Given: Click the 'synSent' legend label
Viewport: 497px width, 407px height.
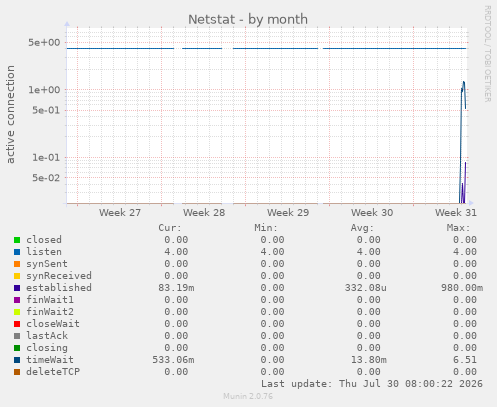Looking at the screenshot, I should (47, 264).
